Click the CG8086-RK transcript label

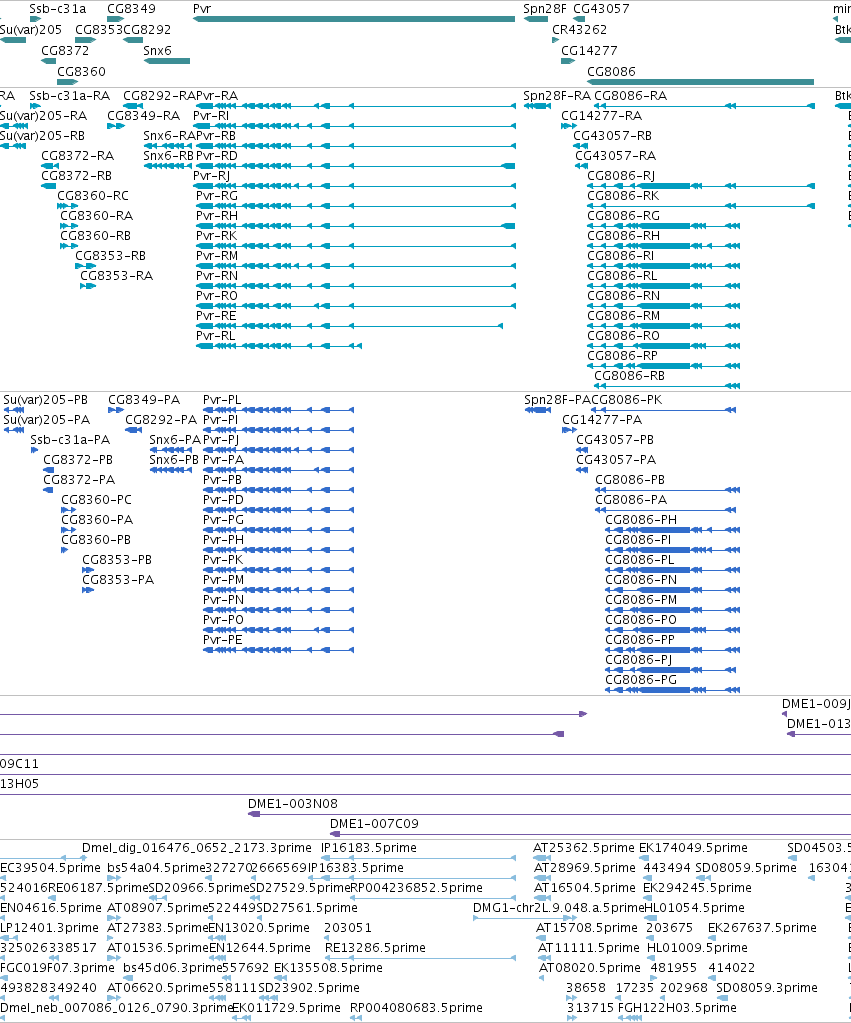pos(623,196)
